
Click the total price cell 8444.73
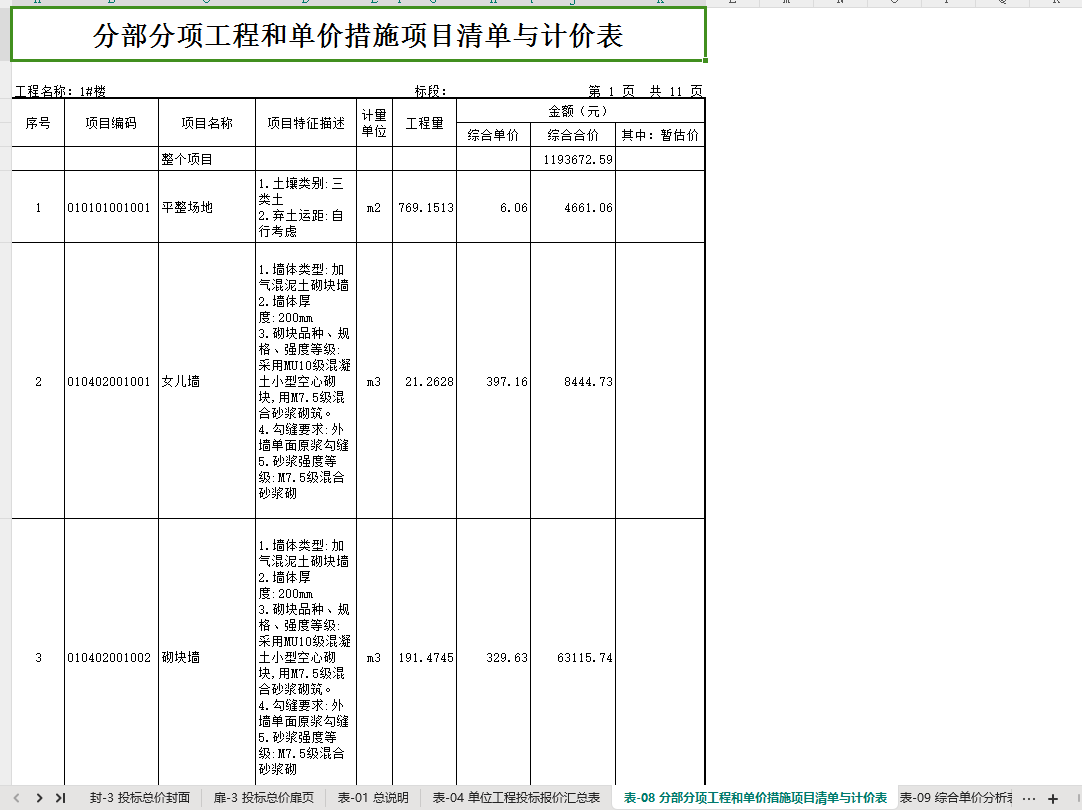click(573, 381)
